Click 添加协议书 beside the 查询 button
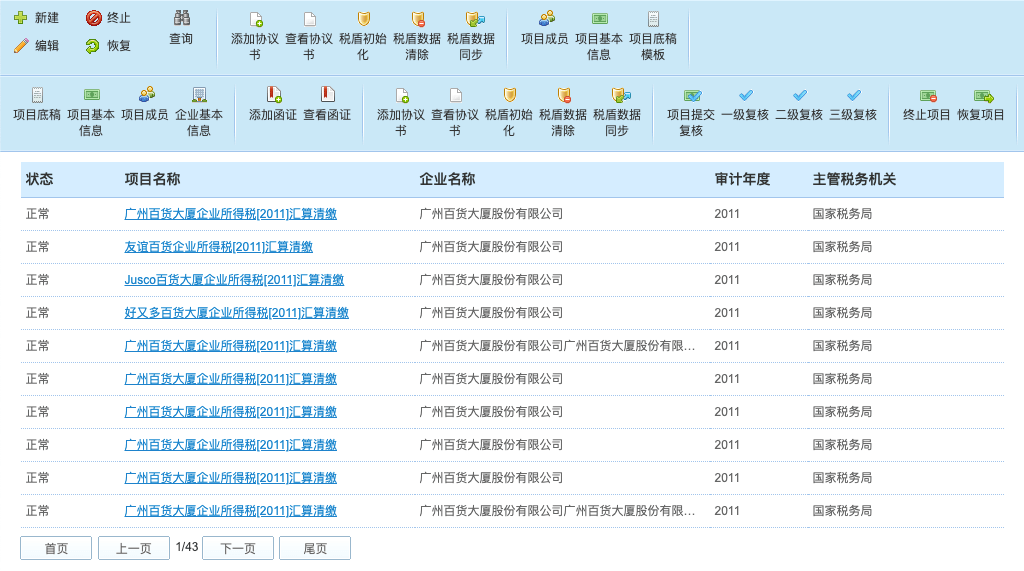The width and height of the screenshot is (1024, 571). tap(255, 37)
